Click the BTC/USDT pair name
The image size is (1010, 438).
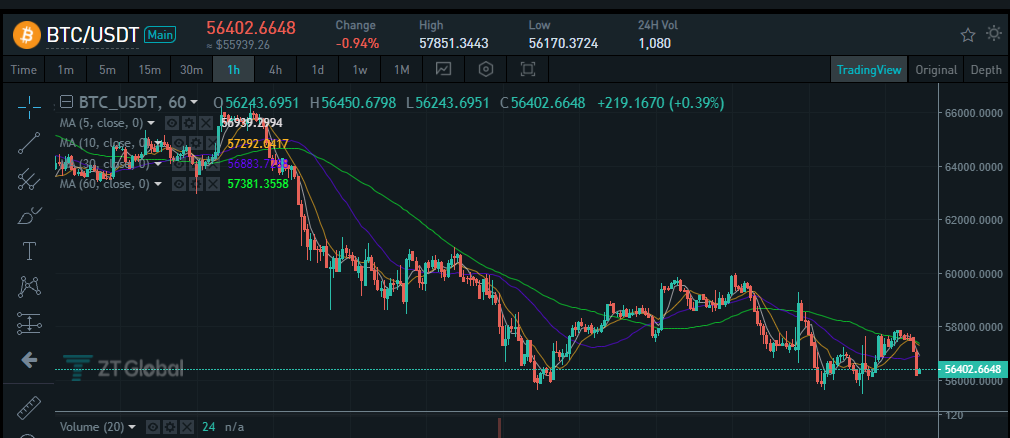[x=93, y=35]
